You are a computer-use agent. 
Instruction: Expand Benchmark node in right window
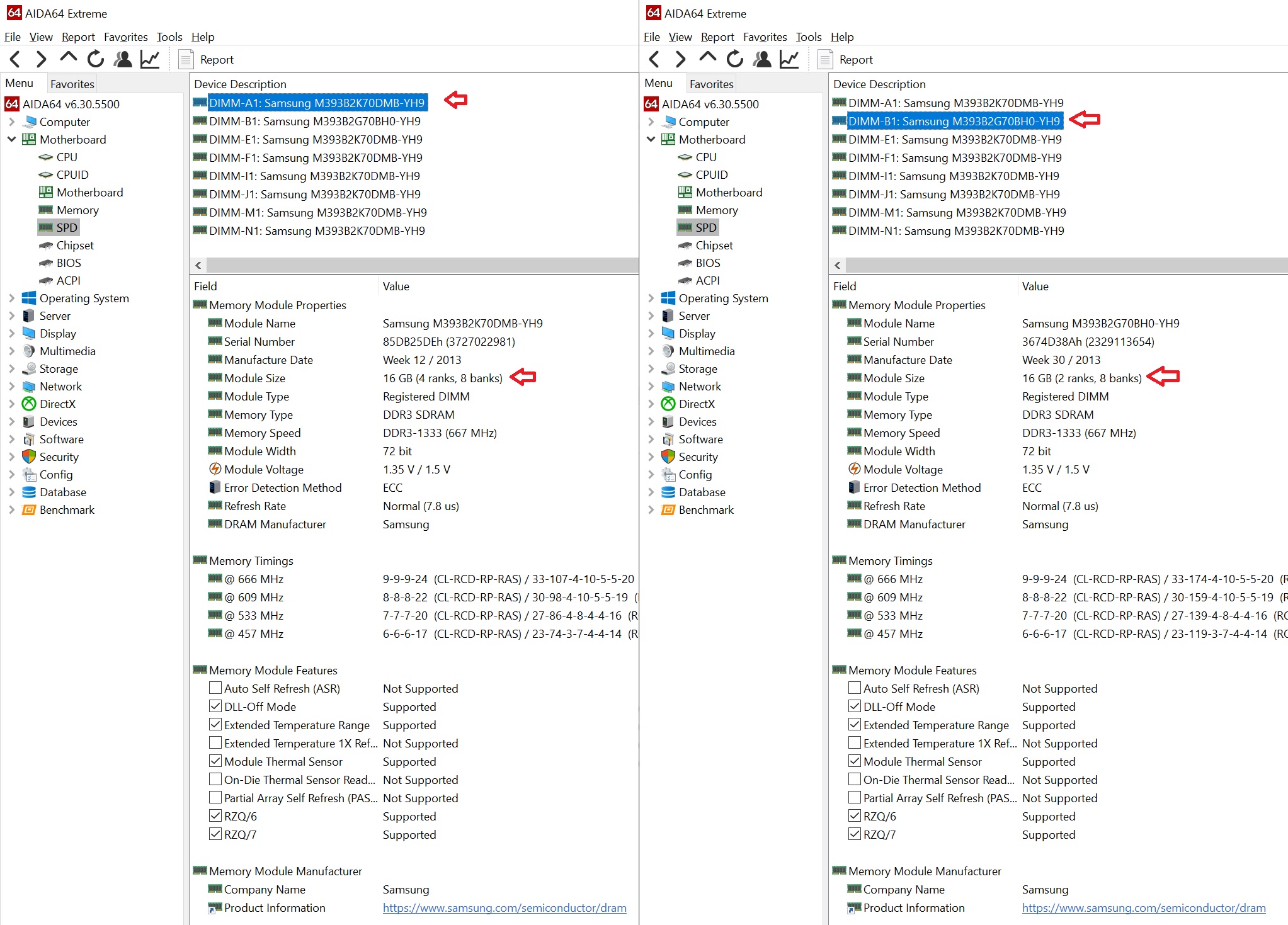pyautogui.click(x=651, y=509)
